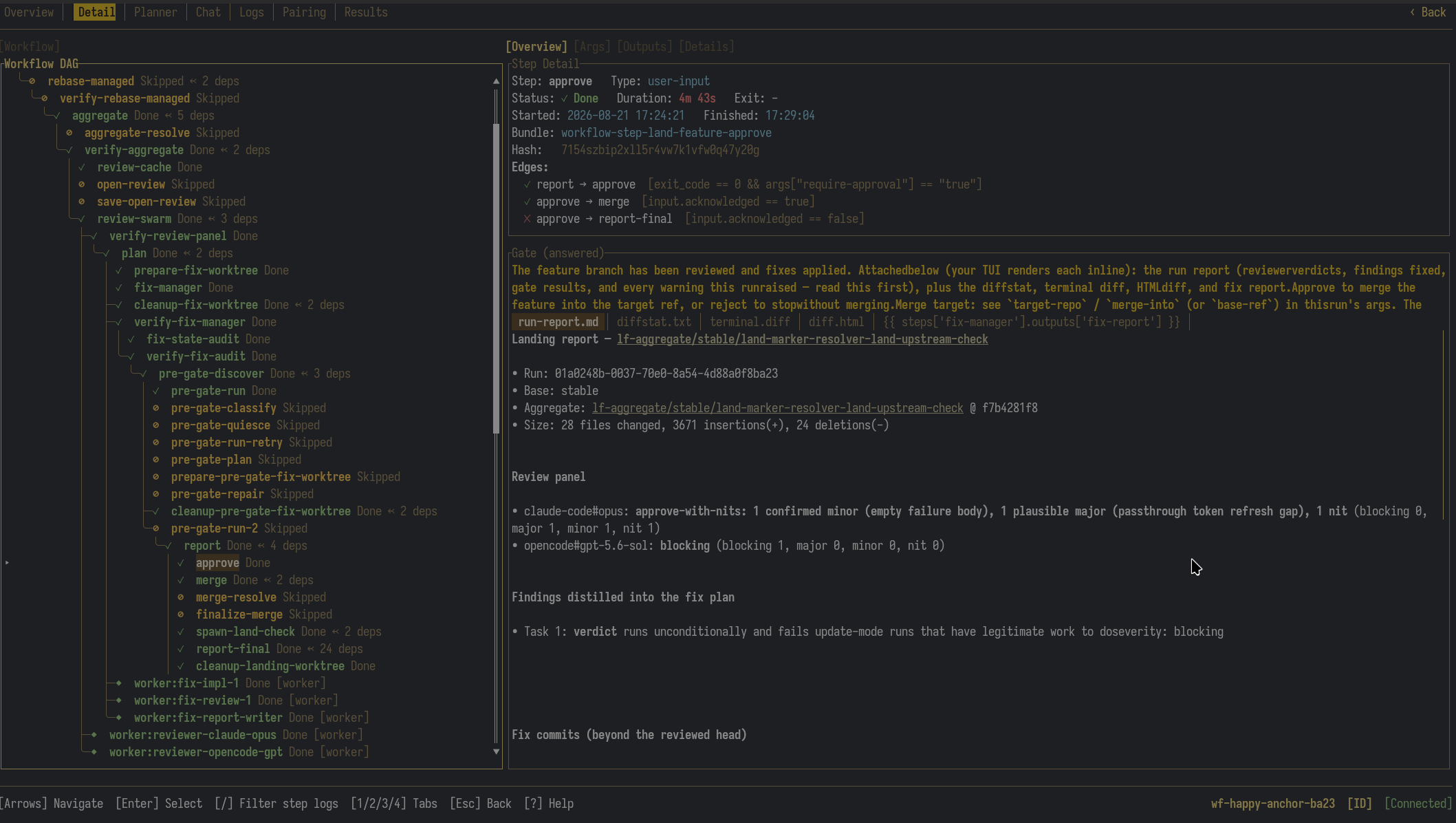Click the open-review skipped icon
Image resolution: width=1456 pixels, height=823 pixels.
82,184
